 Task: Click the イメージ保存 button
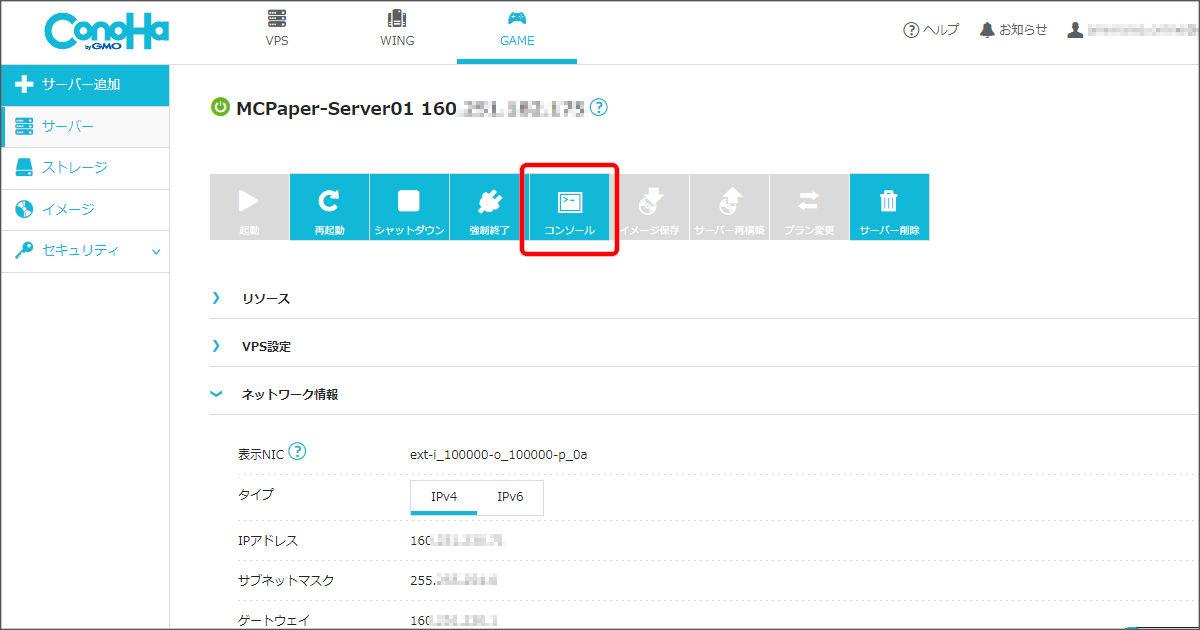[649, 207]
